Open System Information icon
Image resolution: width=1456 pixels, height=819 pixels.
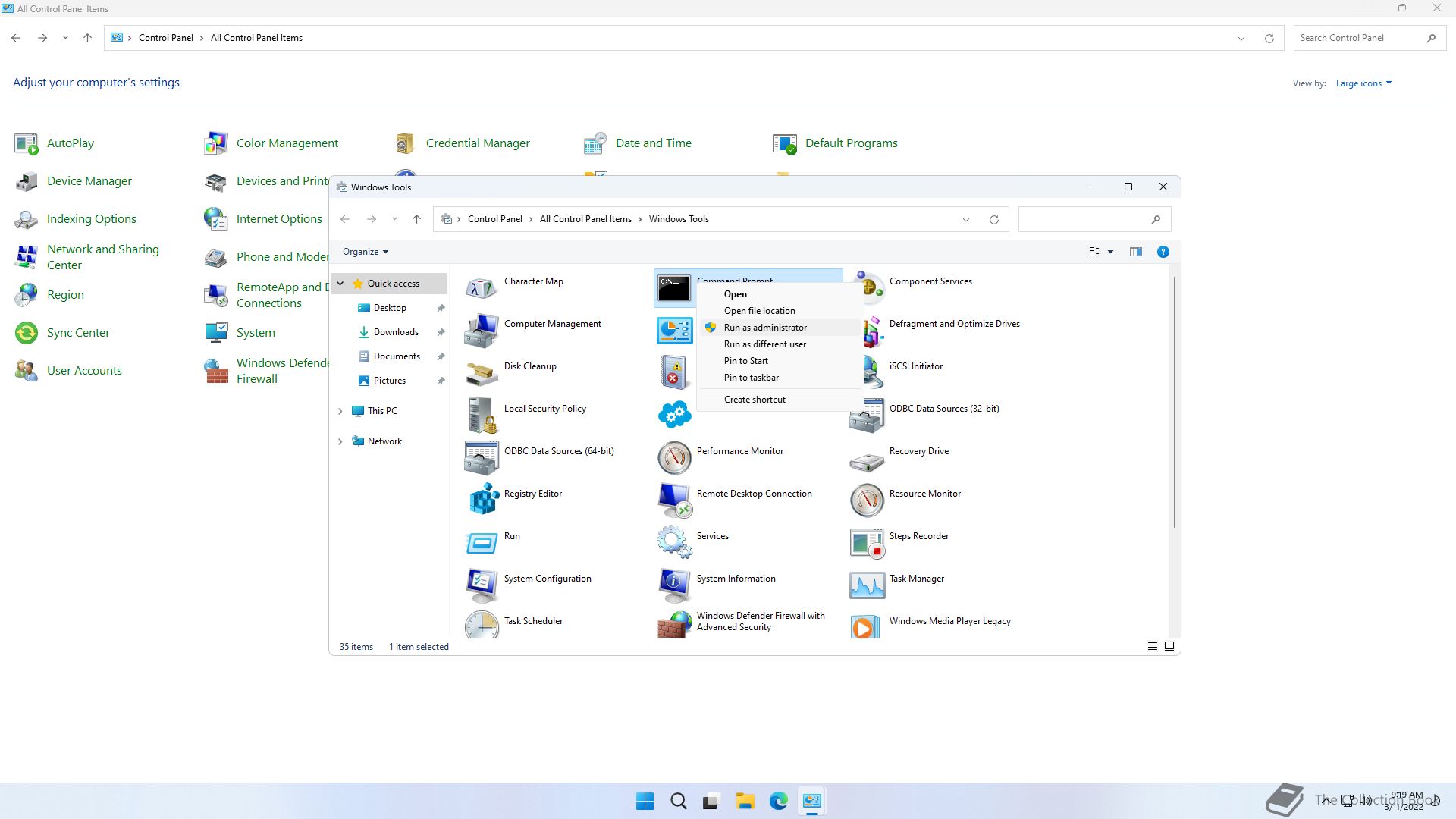pyautogui.click(x=674, y=585)
